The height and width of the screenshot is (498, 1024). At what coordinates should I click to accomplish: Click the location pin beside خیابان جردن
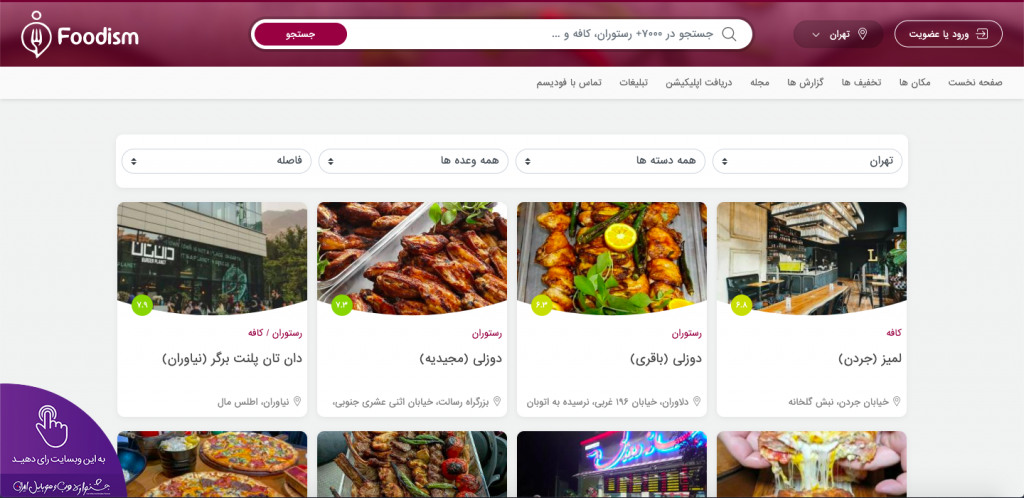point(897,401)
